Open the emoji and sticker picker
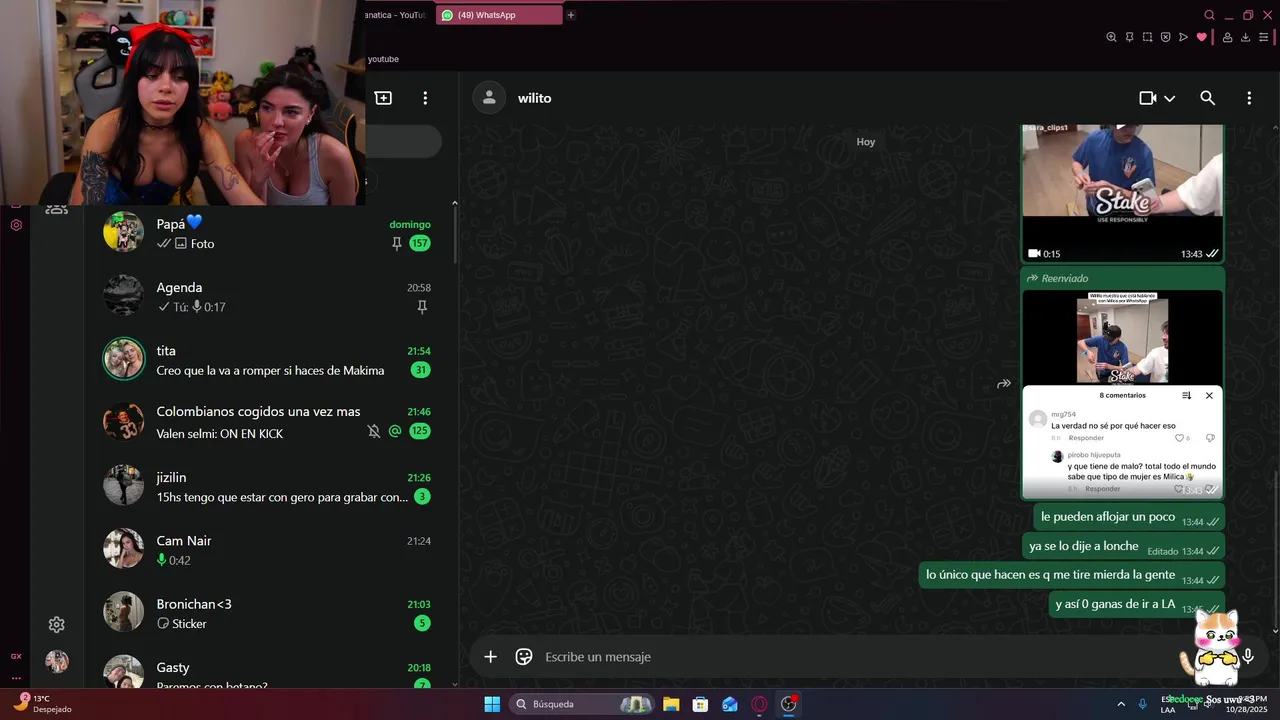Screen dimensions: 1280x720 523,657
